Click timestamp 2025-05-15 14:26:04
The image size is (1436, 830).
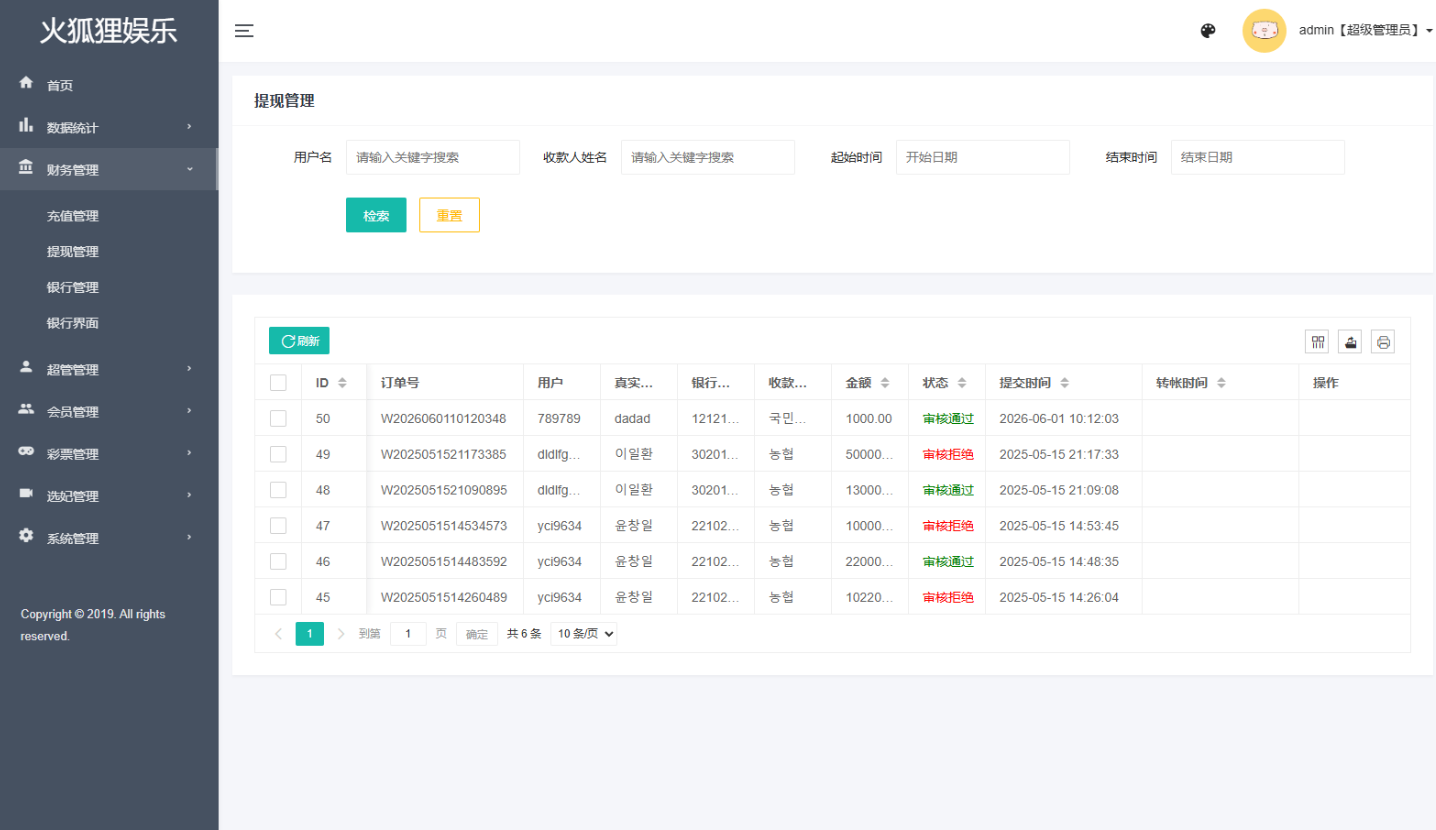pos(1059,598)
